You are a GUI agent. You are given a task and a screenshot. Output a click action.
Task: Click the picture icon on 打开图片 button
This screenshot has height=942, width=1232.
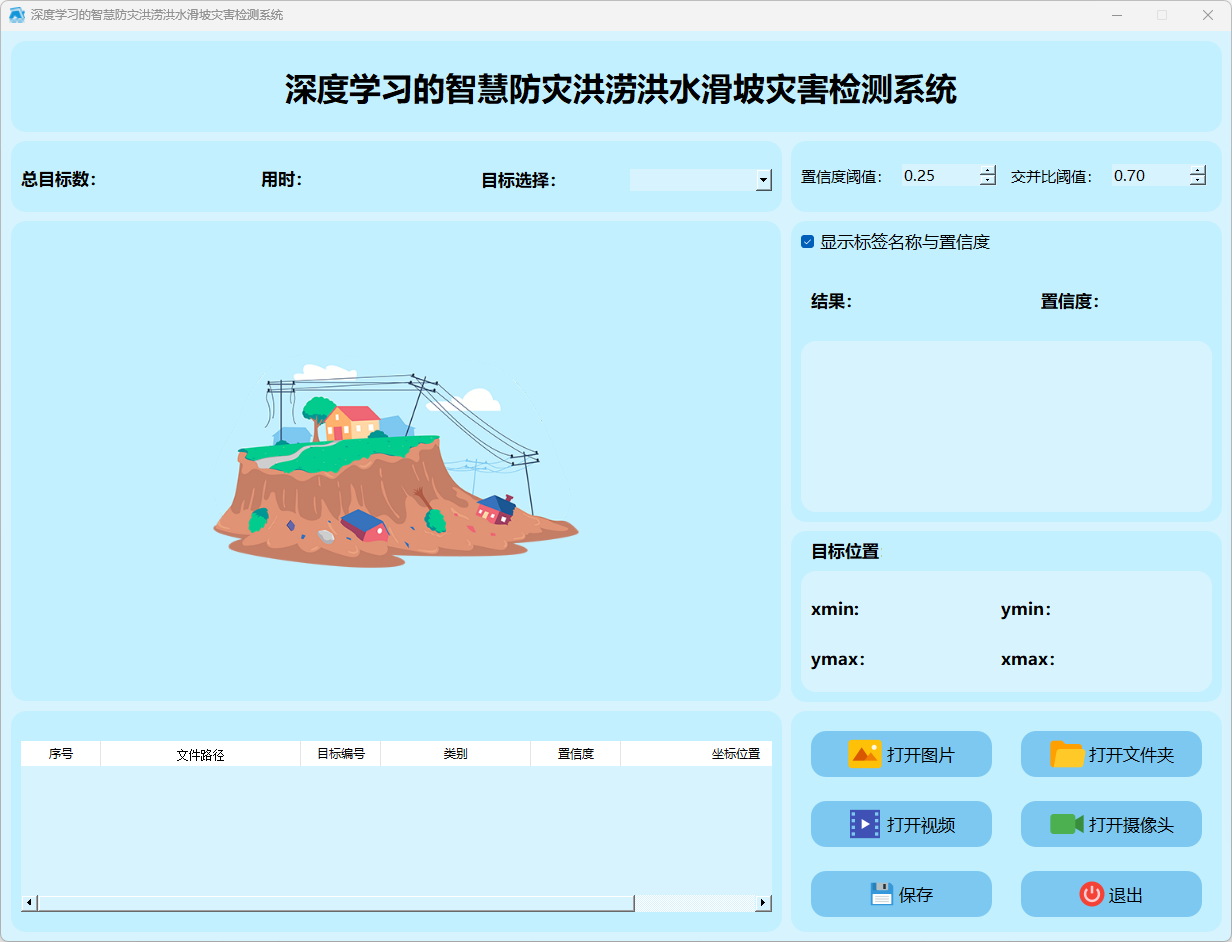tap(864, 754)
